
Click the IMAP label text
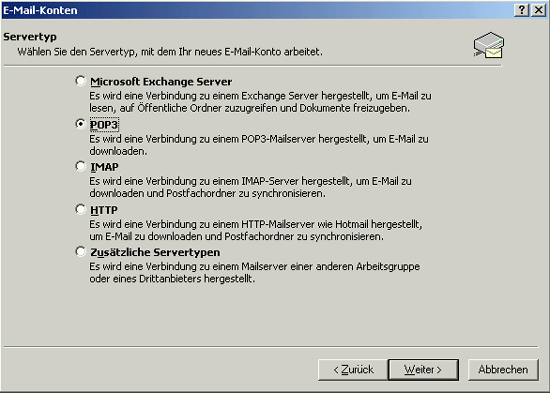(x=105, y=167)
